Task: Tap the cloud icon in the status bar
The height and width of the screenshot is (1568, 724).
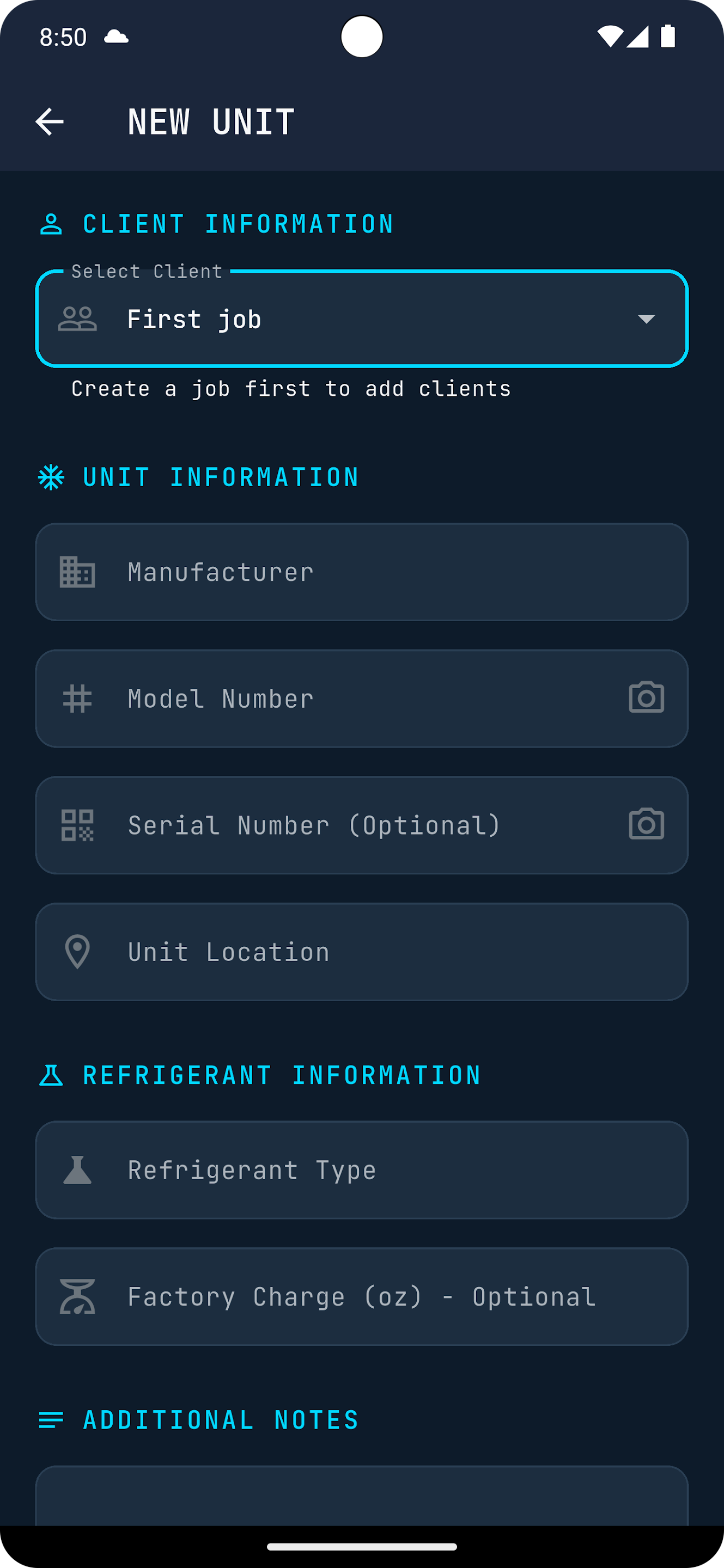Action: pos(115,36)
